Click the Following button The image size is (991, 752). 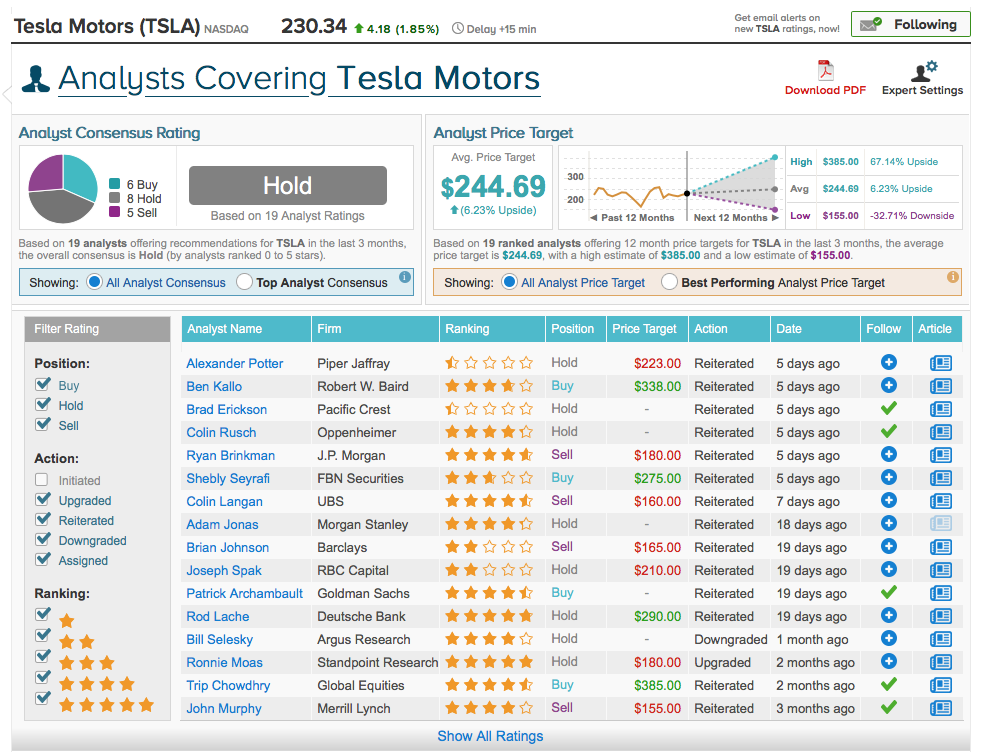(x=911, y=25)
